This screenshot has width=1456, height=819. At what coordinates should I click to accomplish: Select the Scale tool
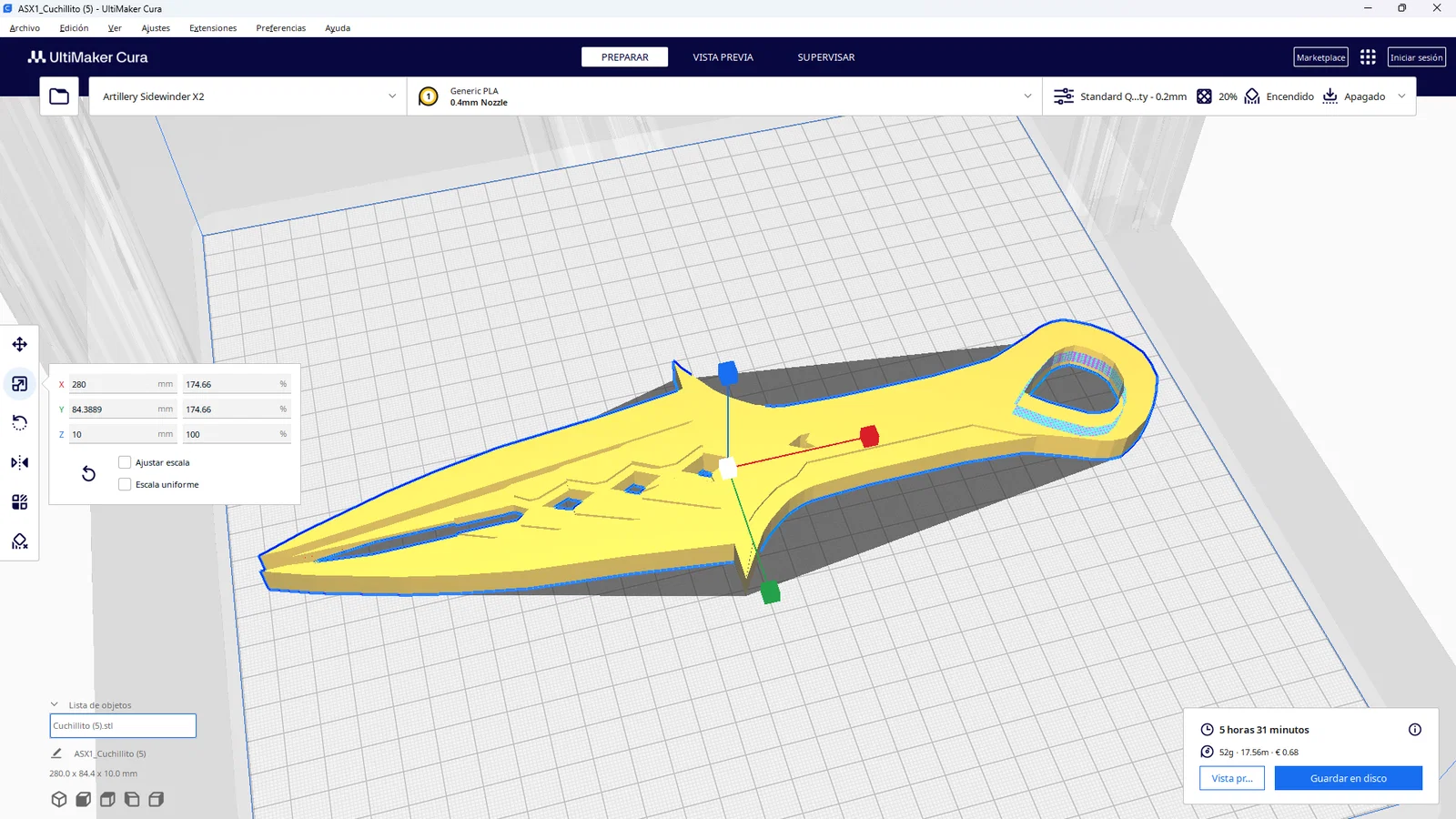[19, 384]
